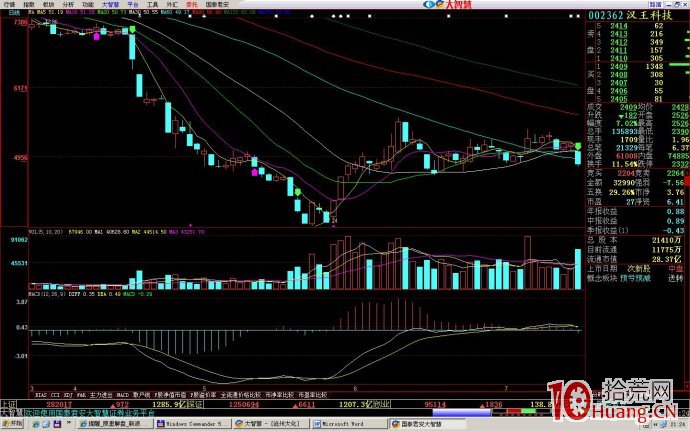Click the magenta up-arrow marker mid-chart
Screen dimensions: 690x431
click(254, 172)
